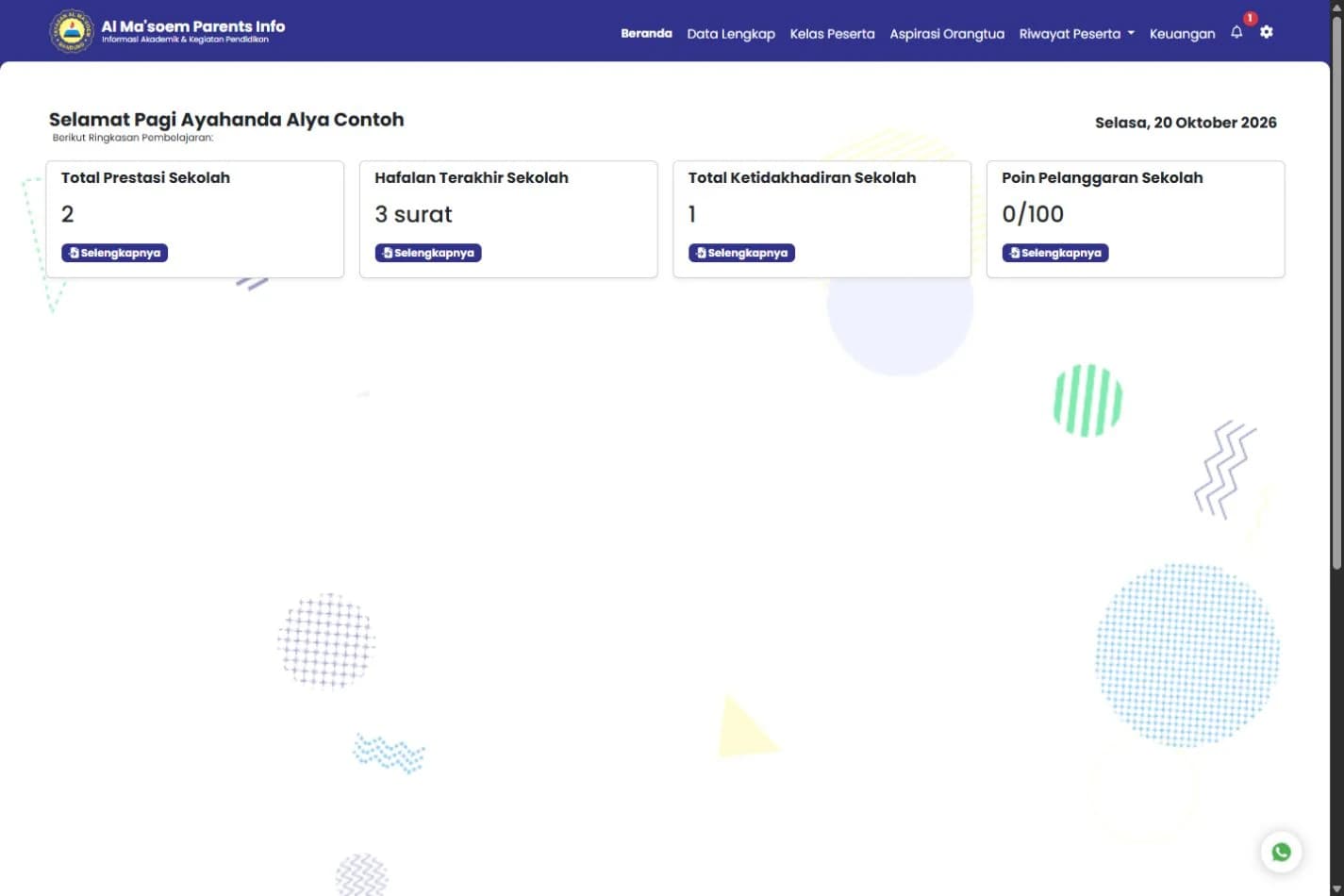Open the settings gear icon
1344x896 pixels.
(x=1267, y=32)
